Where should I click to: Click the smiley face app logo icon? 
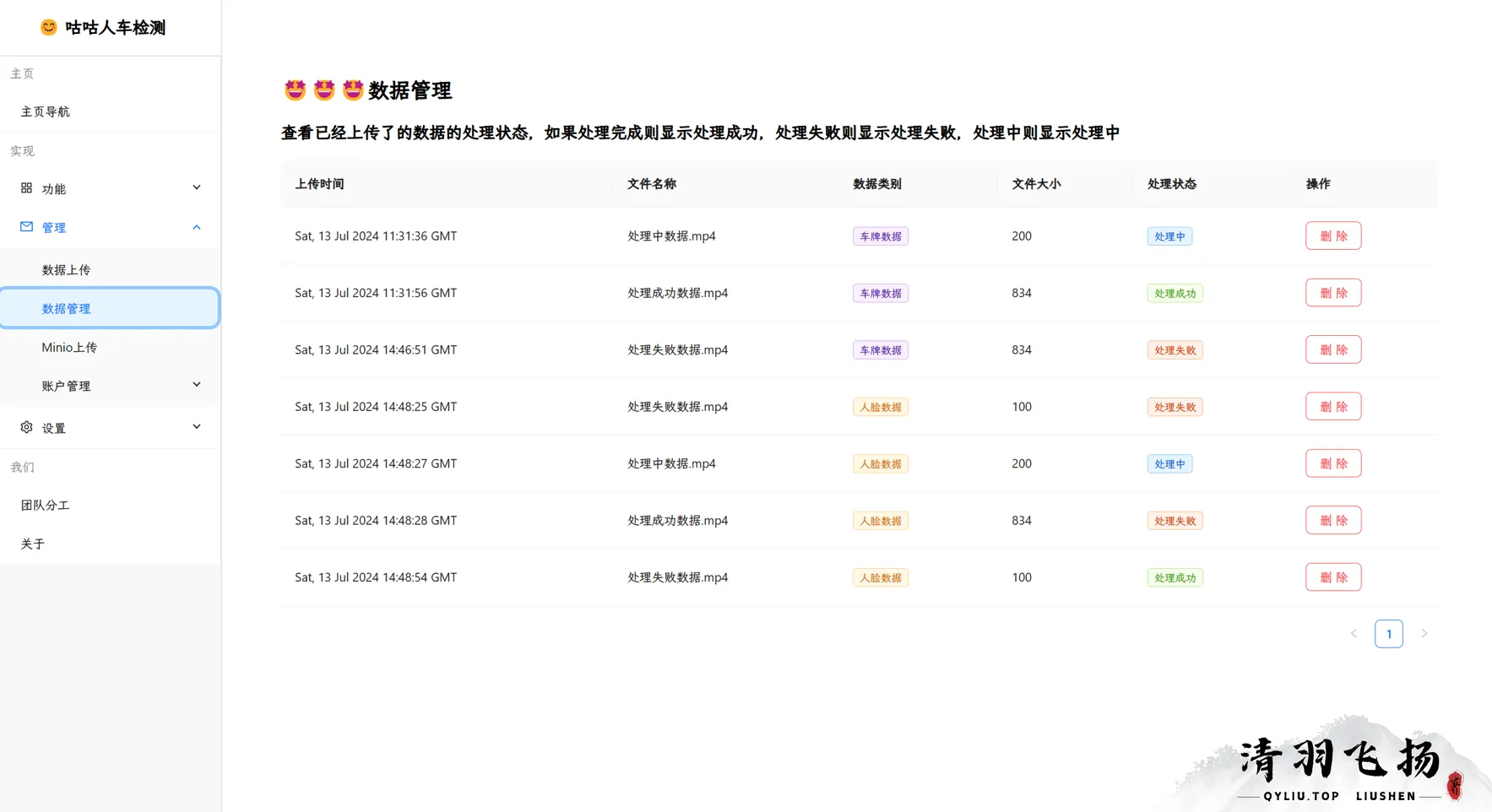(48, 27)
